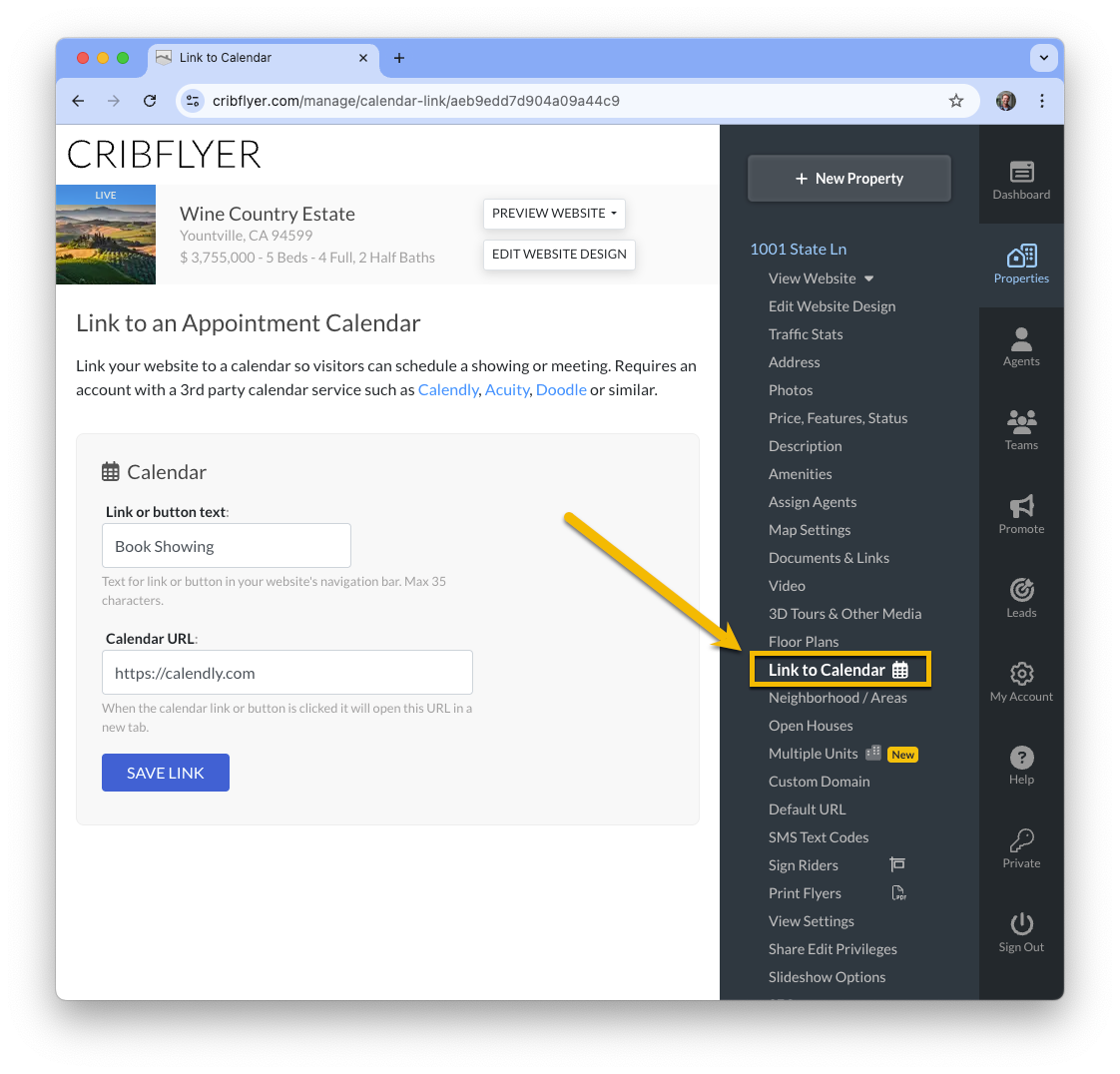
Task: Open Description in sidebar menu
Action: (x=805, y=445)
